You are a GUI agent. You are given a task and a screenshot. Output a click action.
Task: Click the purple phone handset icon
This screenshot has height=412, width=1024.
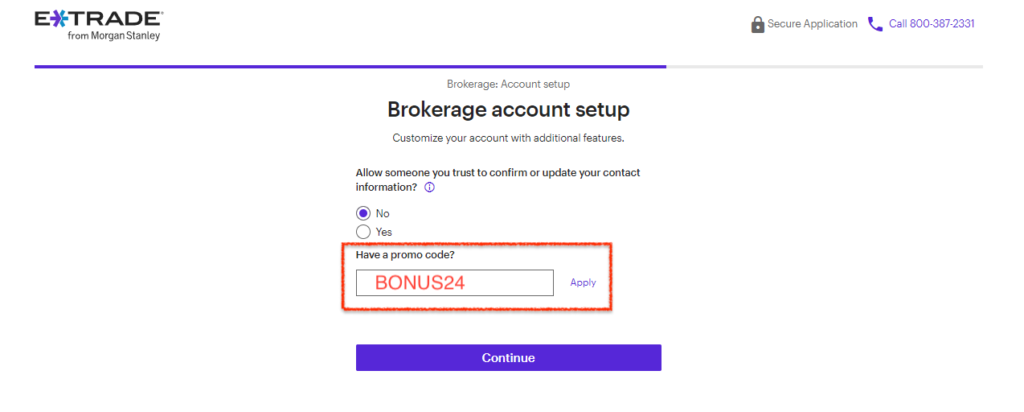pos(874,24)
